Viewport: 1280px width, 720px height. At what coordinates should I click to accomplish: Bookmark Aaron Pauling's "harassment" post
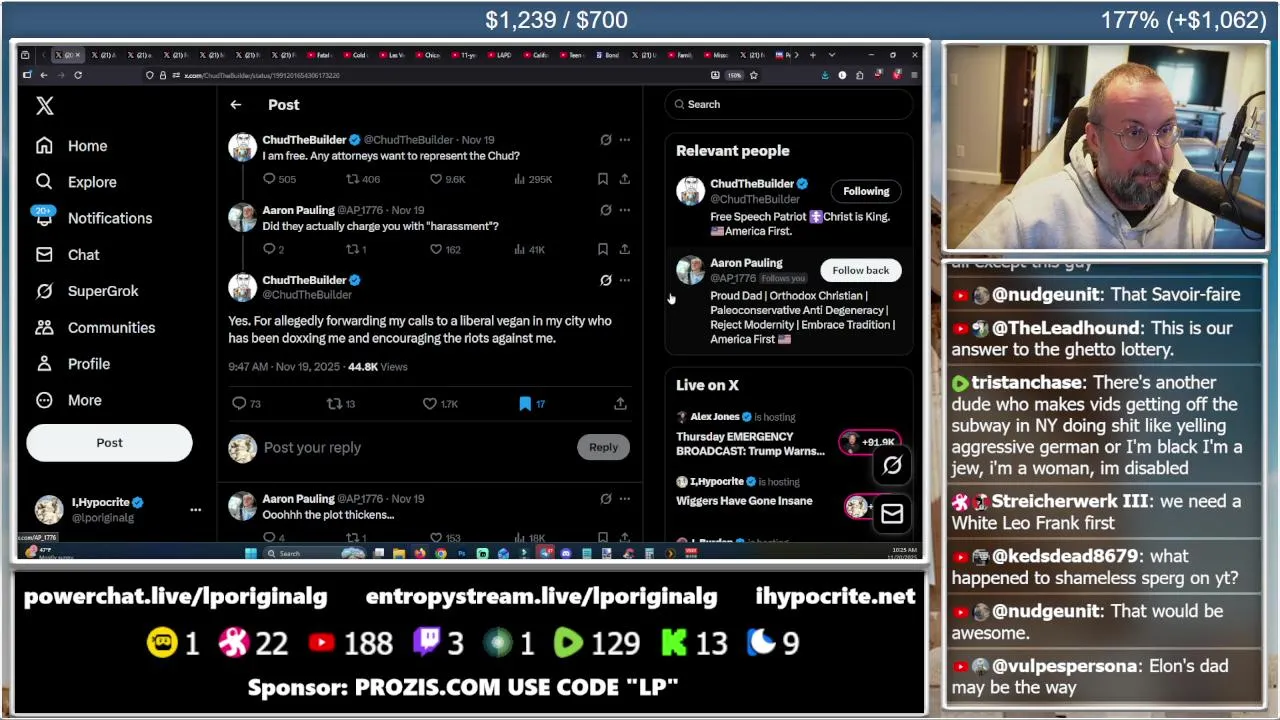(x=603, y=249)
